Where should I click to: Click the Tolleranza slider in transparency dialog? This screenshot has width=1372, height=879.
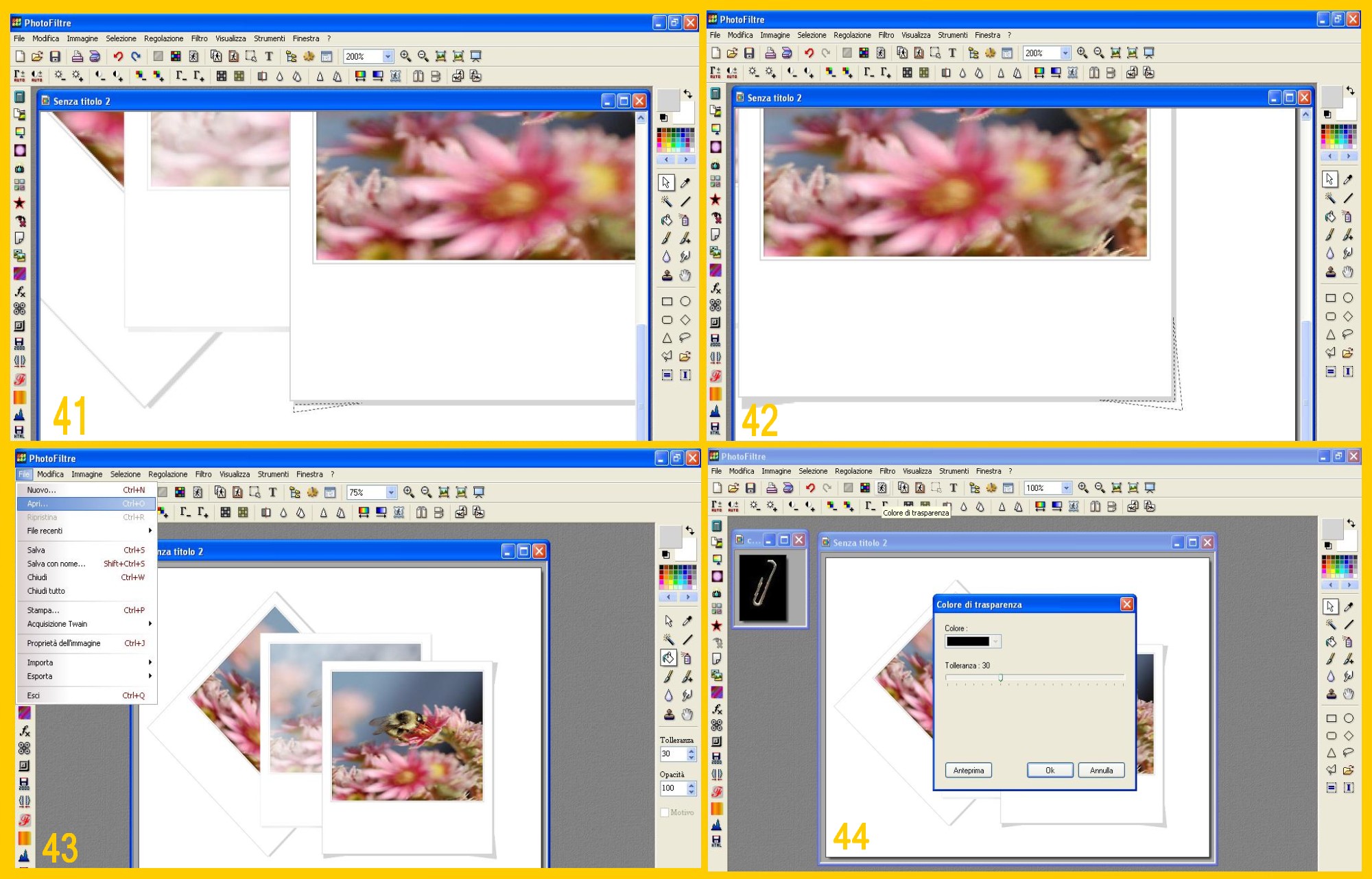click(x=1001, y=678)
